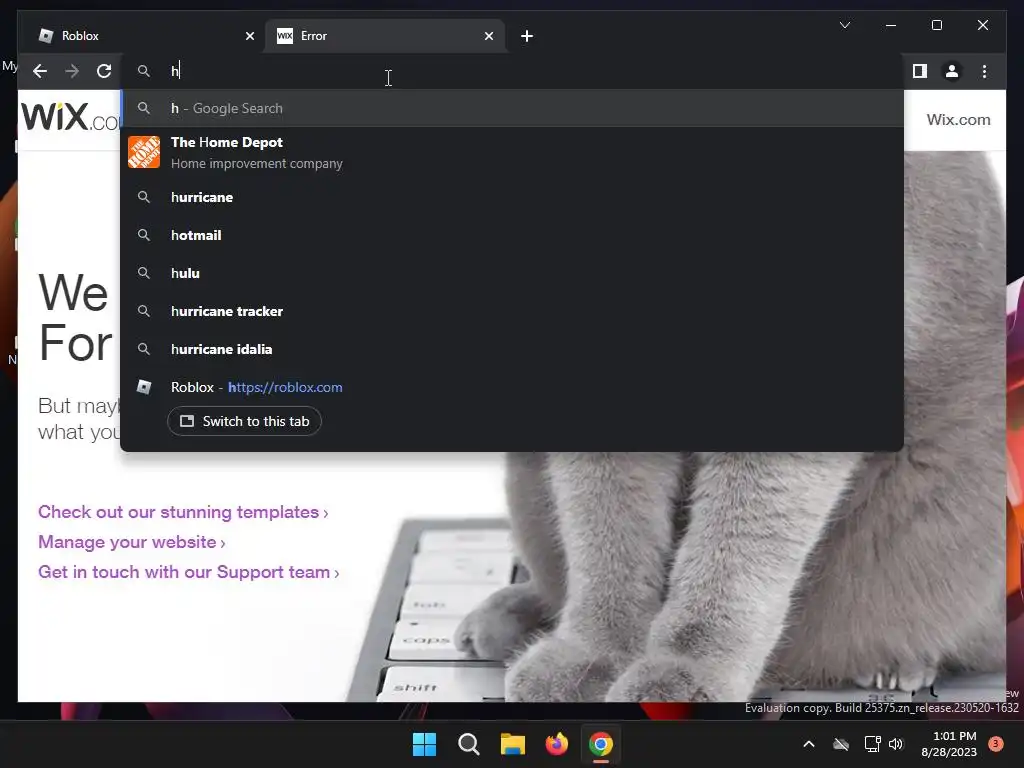This screenshot has height=768, width=1024.
Task: Close the Roblox tab
Action: (x=249, y=36)
